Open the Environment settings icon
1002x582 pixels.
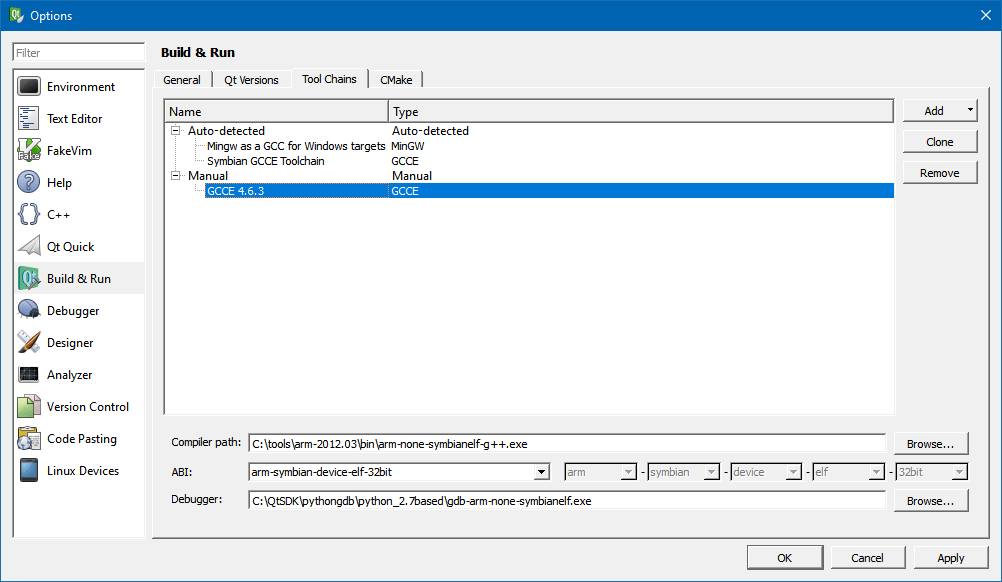point(29,87)
